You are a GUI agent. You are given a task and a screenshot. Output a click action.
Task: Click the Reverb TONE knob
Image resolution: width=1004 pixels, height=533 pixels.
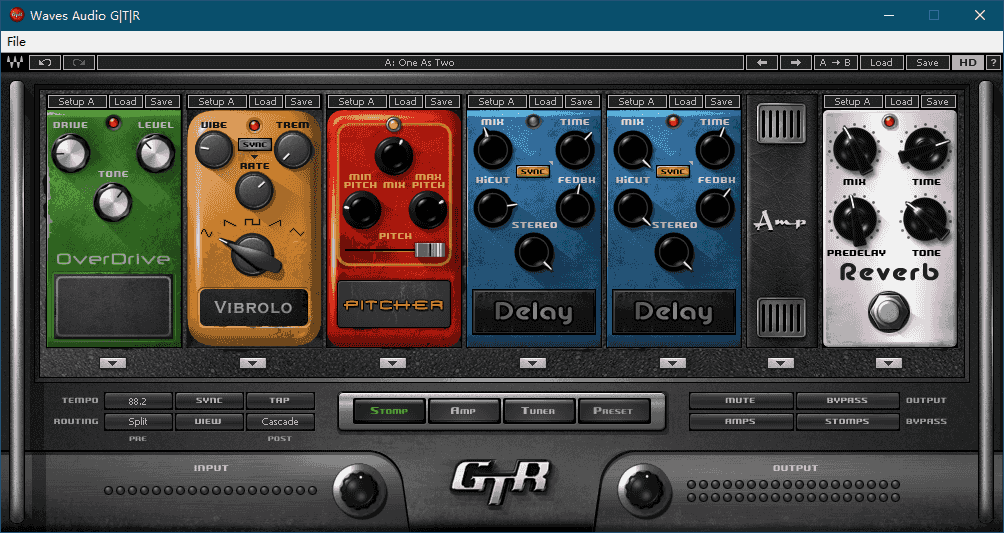926,220
